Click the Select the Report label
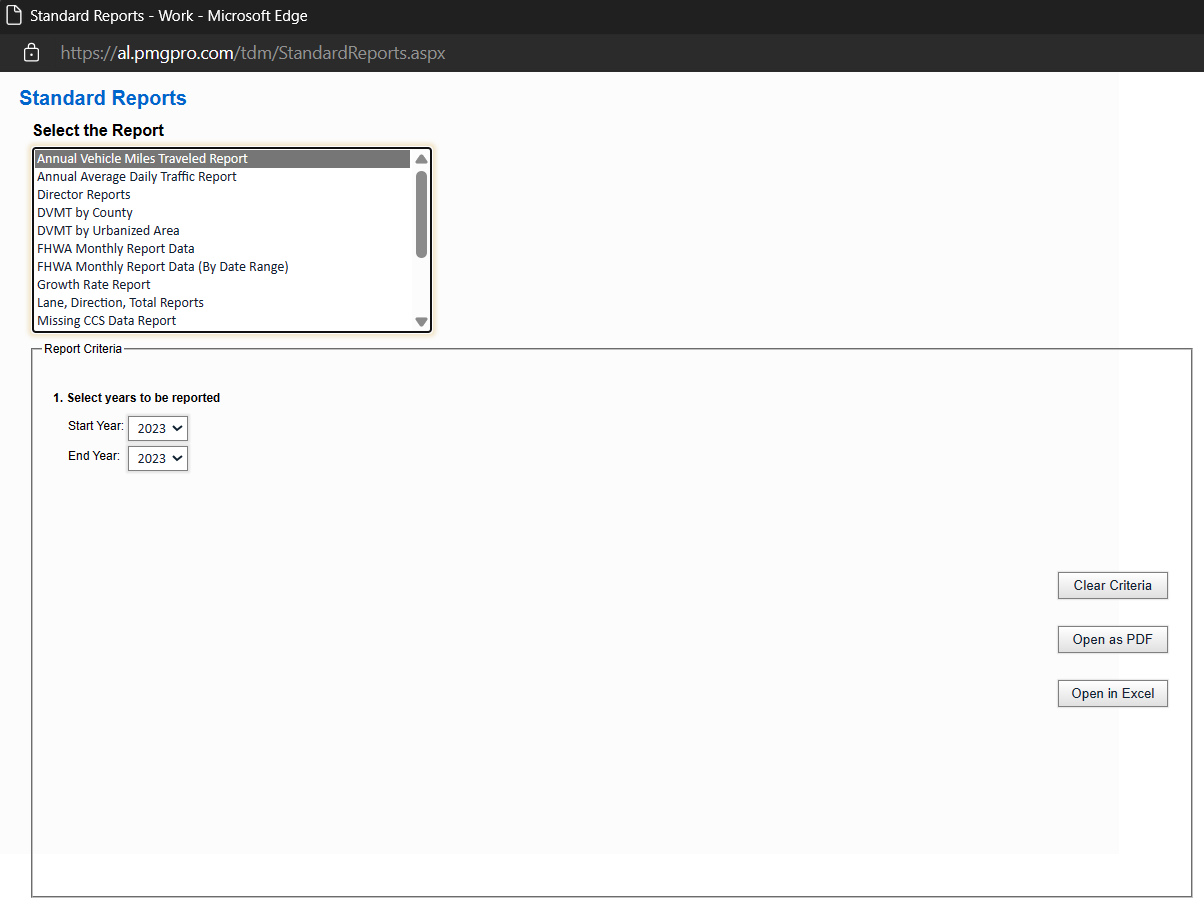 coord(99,131)
